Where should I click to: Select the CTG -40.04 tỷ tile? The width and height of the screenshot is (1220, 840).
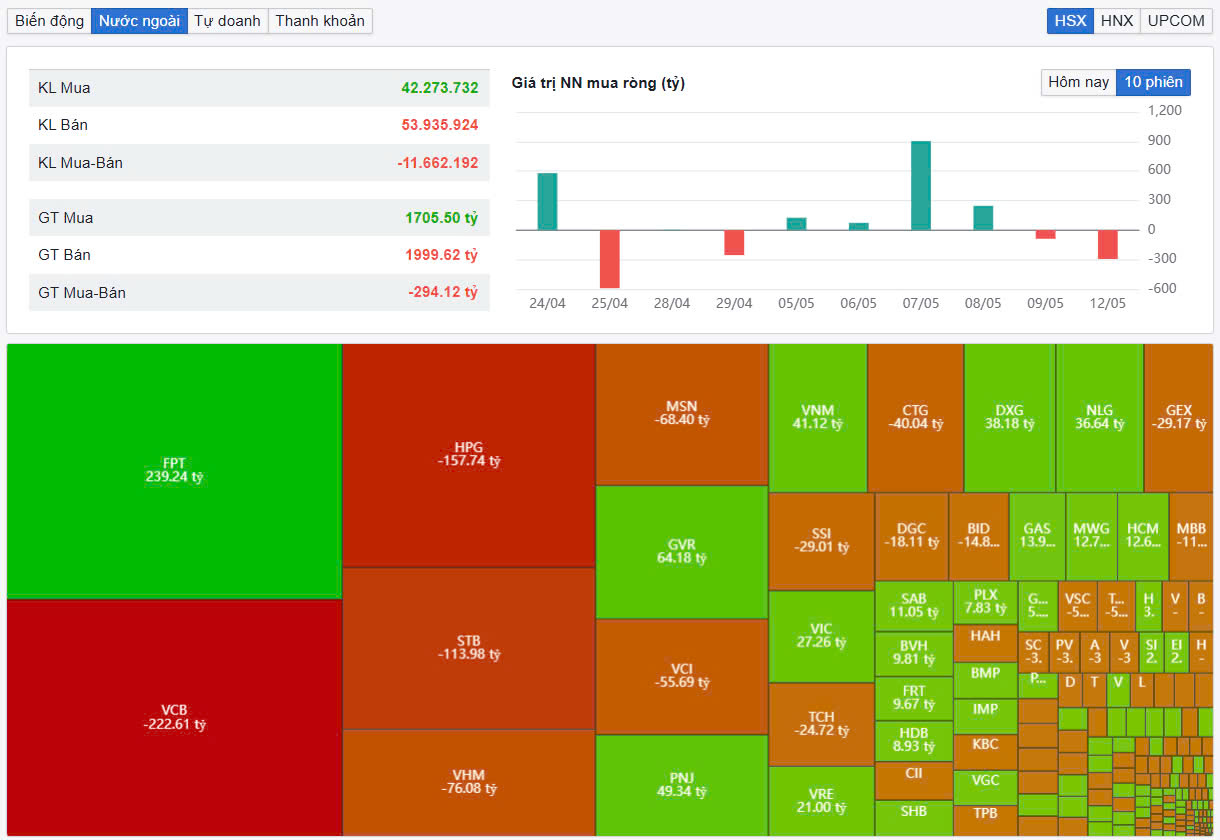point(915,418)
